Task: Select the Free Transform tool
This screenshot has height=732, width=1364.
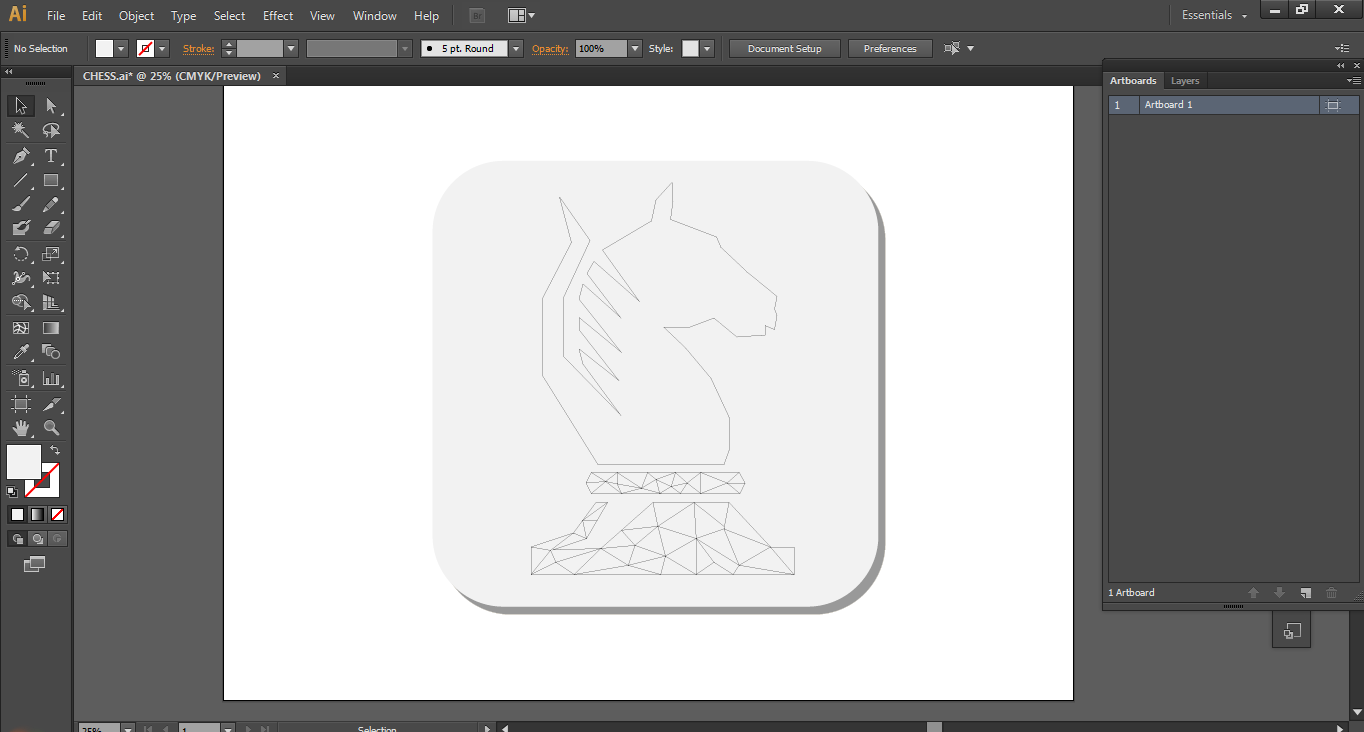Action: point(51,279)
